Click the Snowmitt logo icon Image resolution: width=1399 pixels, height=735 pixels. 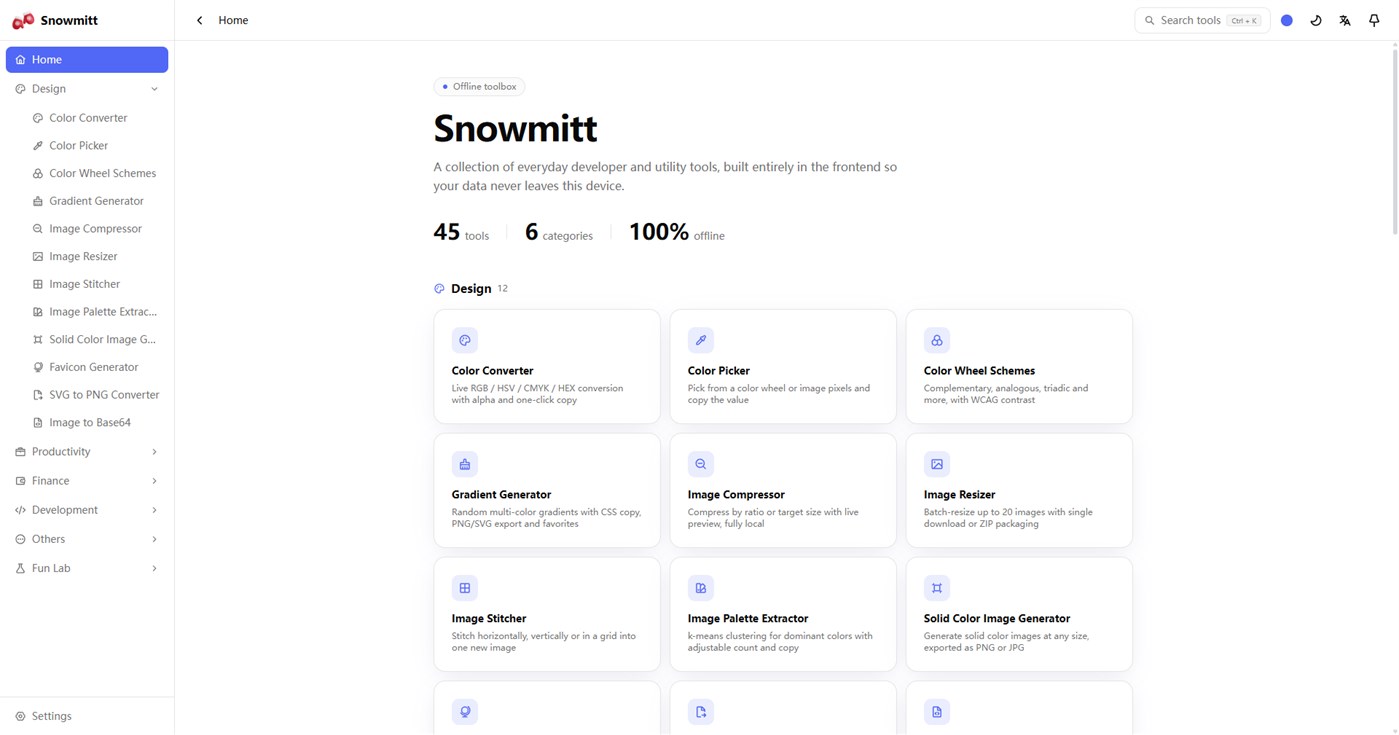[x=23, y=20]
